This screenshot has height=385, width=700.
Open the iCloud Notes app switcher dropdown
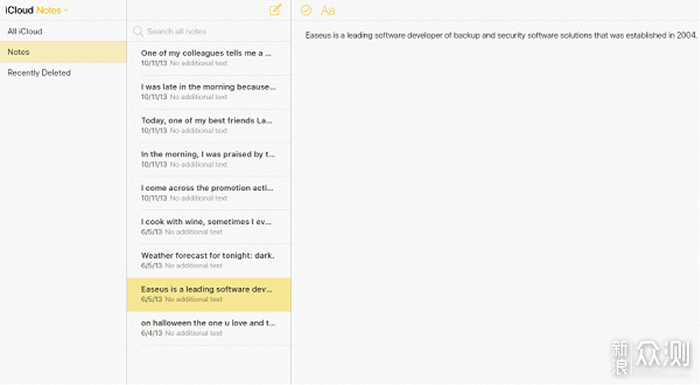[37, 10]
